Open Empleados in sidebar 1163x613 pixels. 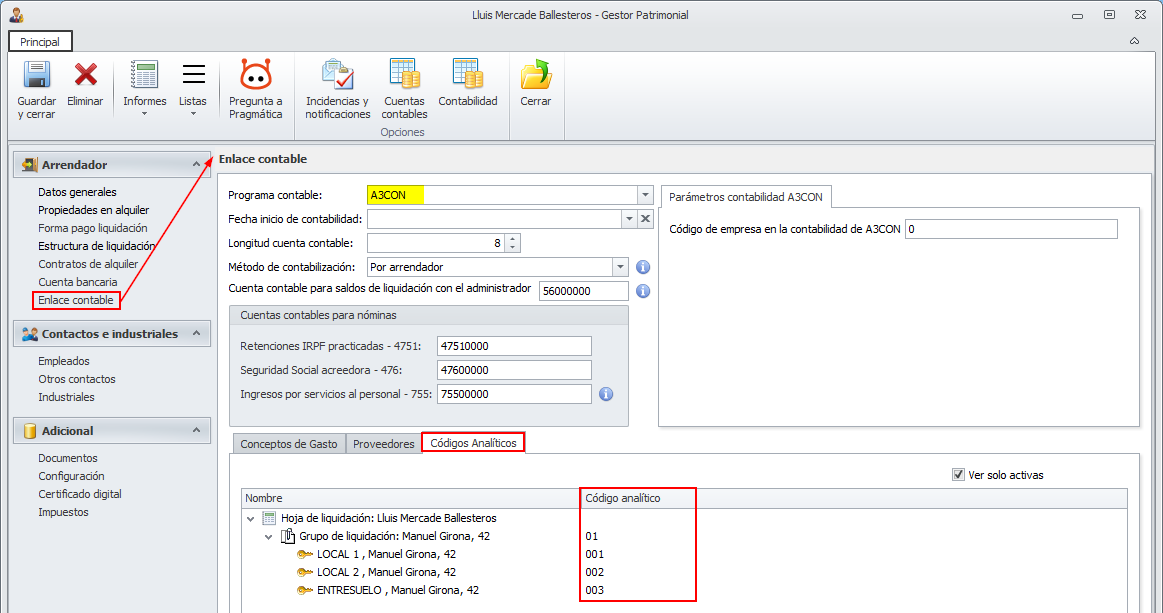click(x=64, y=361)
